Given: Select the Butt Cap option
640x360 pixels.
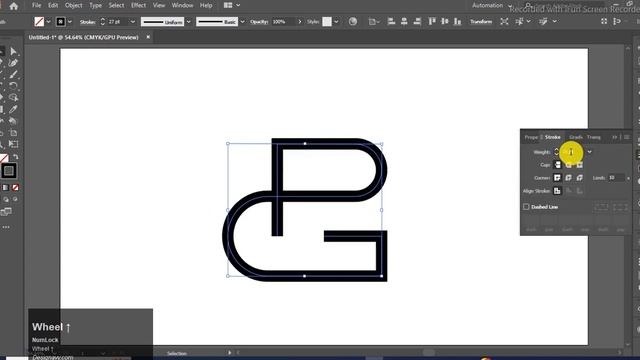Looking at the screenshot, I should (x=557, y=165).
